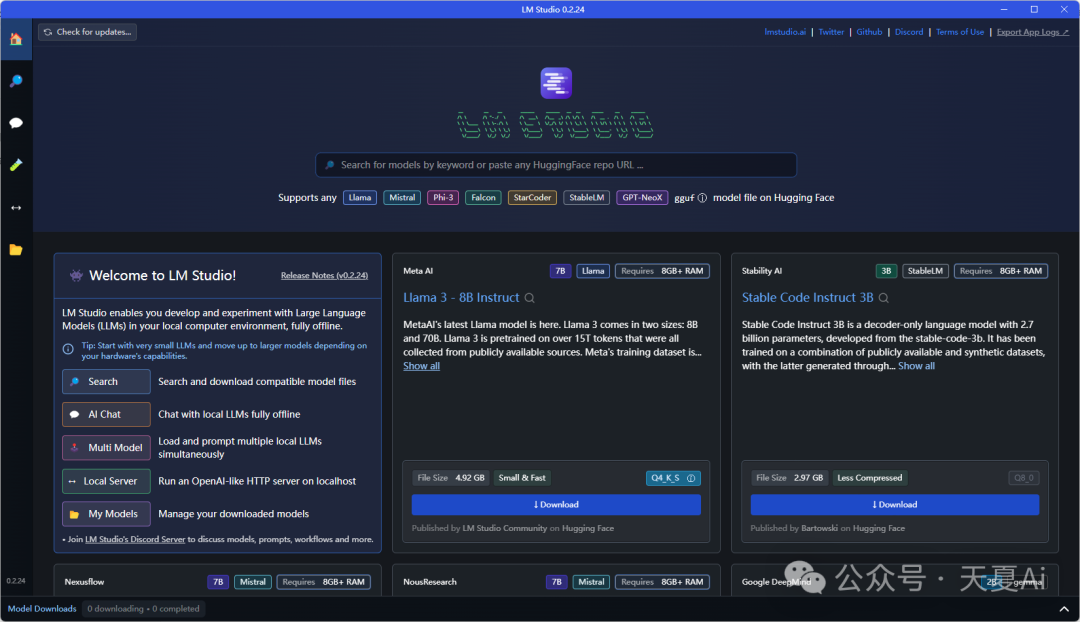1080x622 pixels.
Task: Click the Search button in Welcome panel
Action: 106,382
